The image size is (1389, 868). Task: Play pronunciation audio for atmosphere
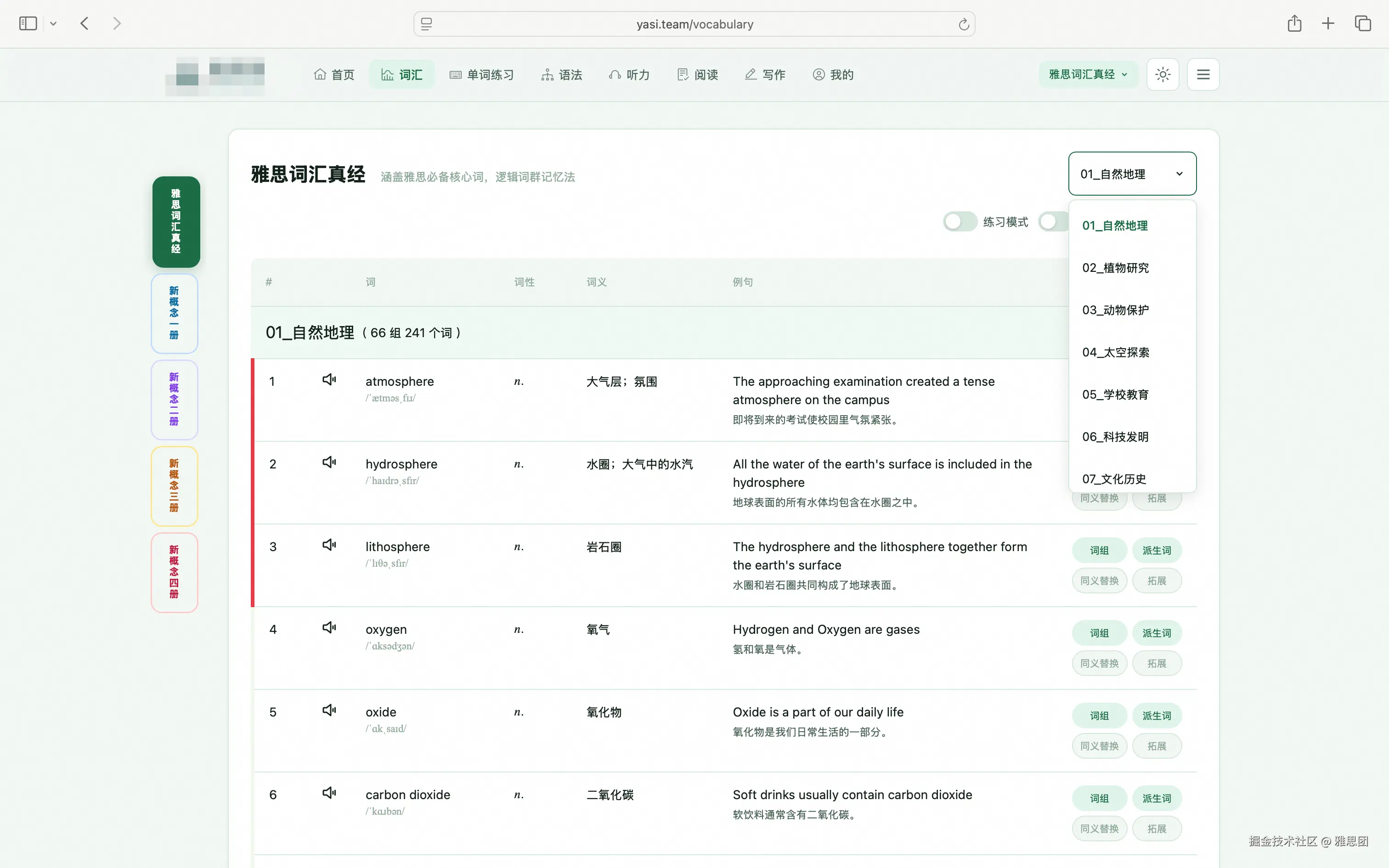point(329,380)
